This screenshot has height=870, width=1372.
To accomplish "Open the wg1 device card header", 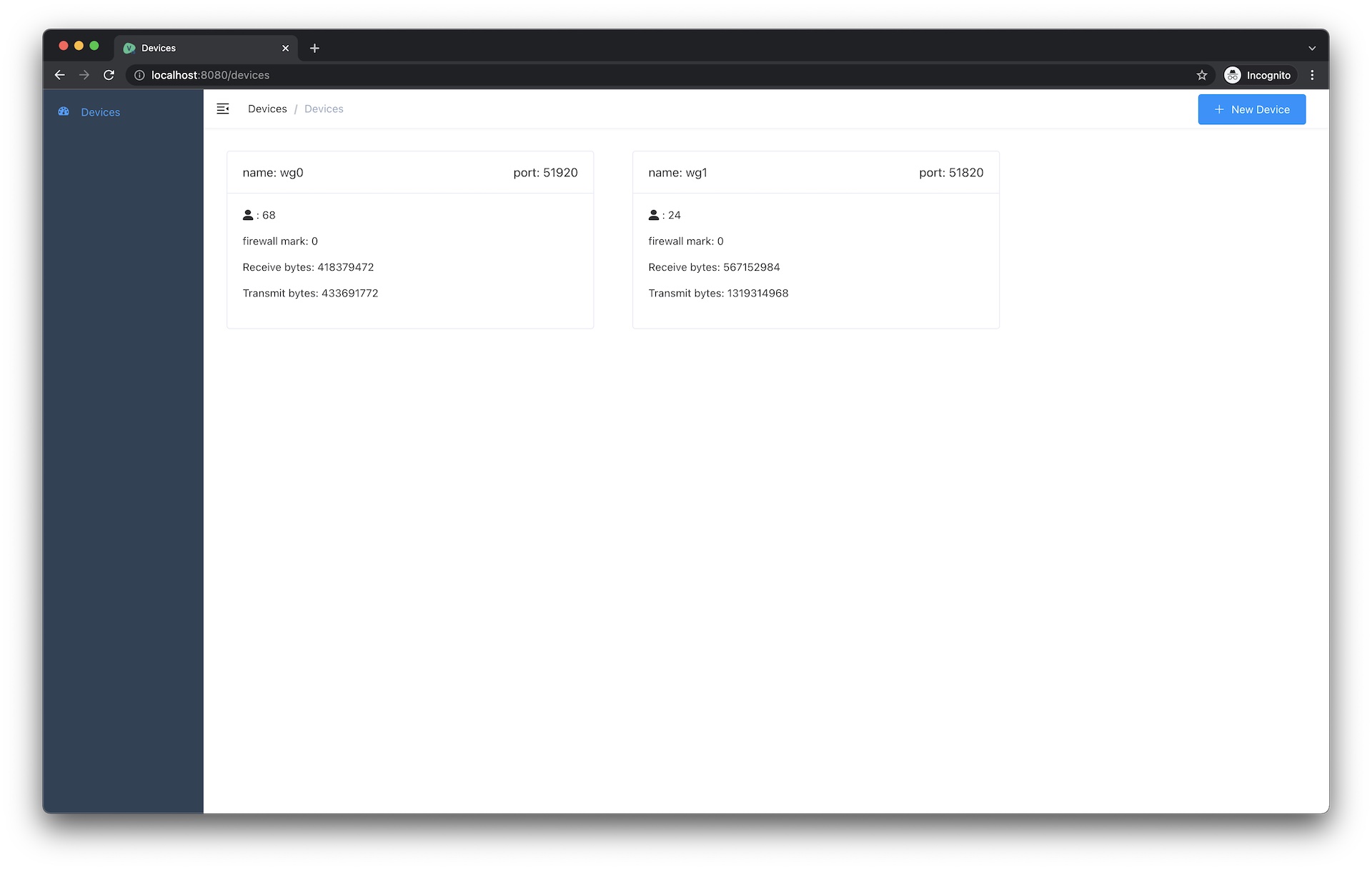I will click(x=815, y=172).
